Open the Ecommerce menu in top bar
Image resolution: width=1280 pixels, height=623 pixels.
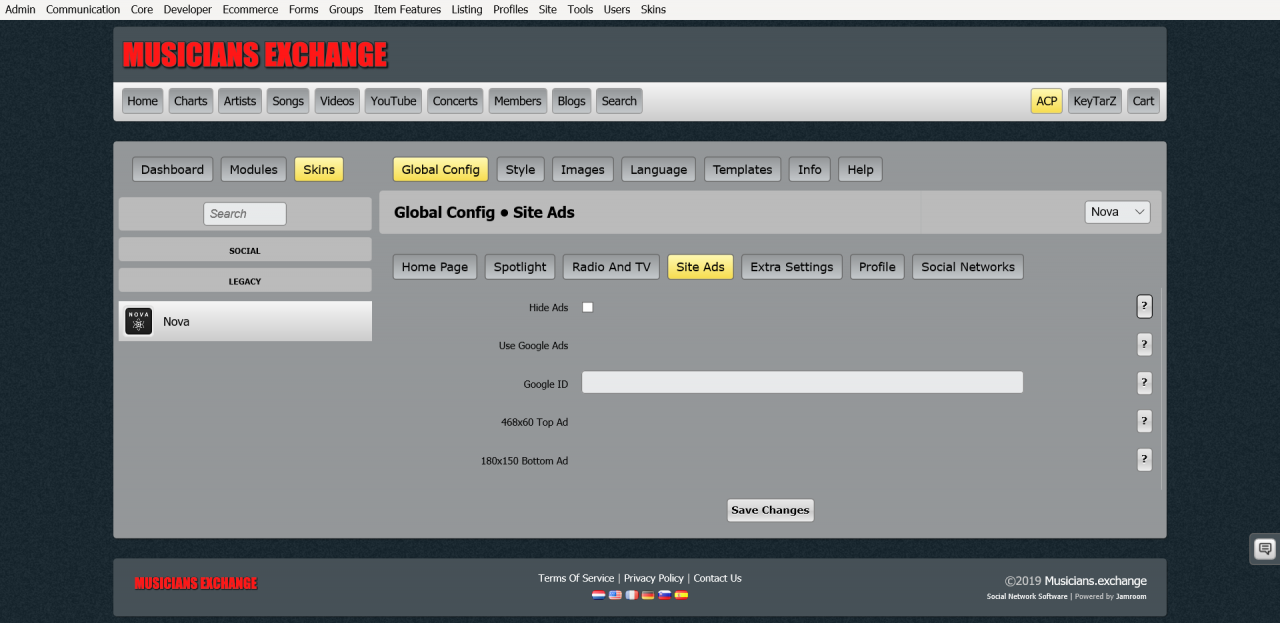pyautogui.click(x=251, y=10)
